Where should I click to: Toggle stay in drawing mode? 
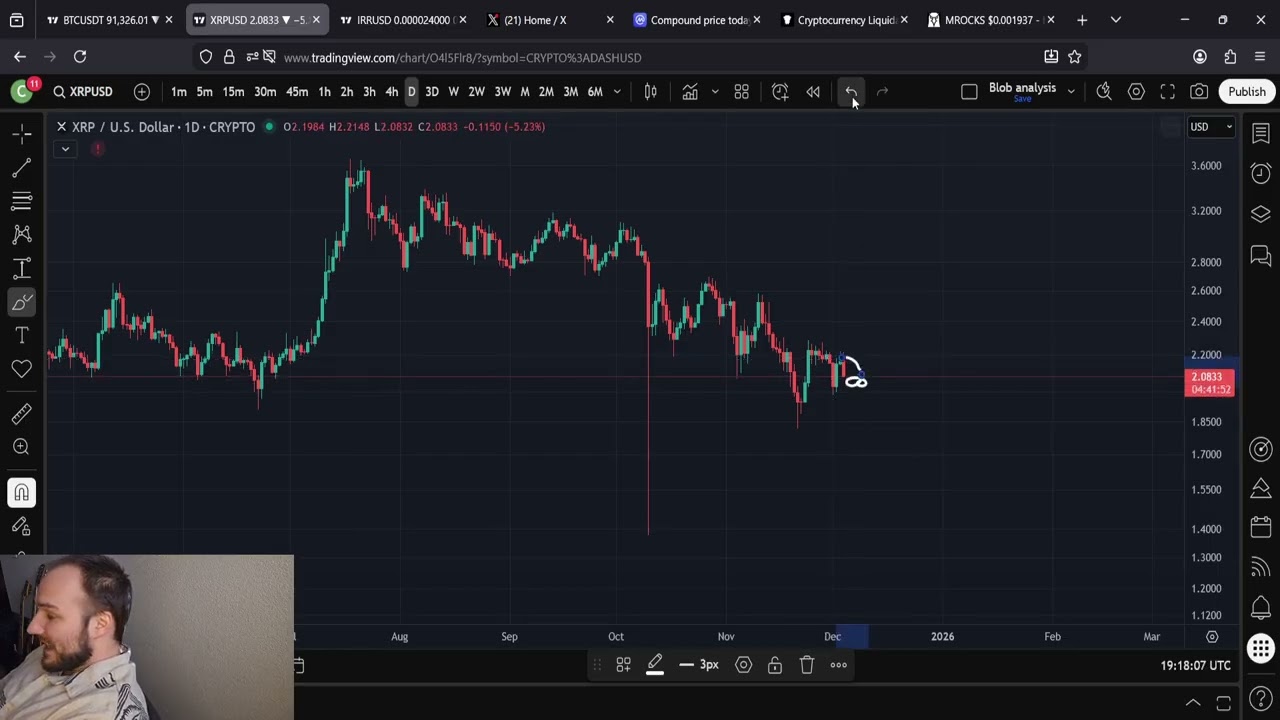coord(21,526)
